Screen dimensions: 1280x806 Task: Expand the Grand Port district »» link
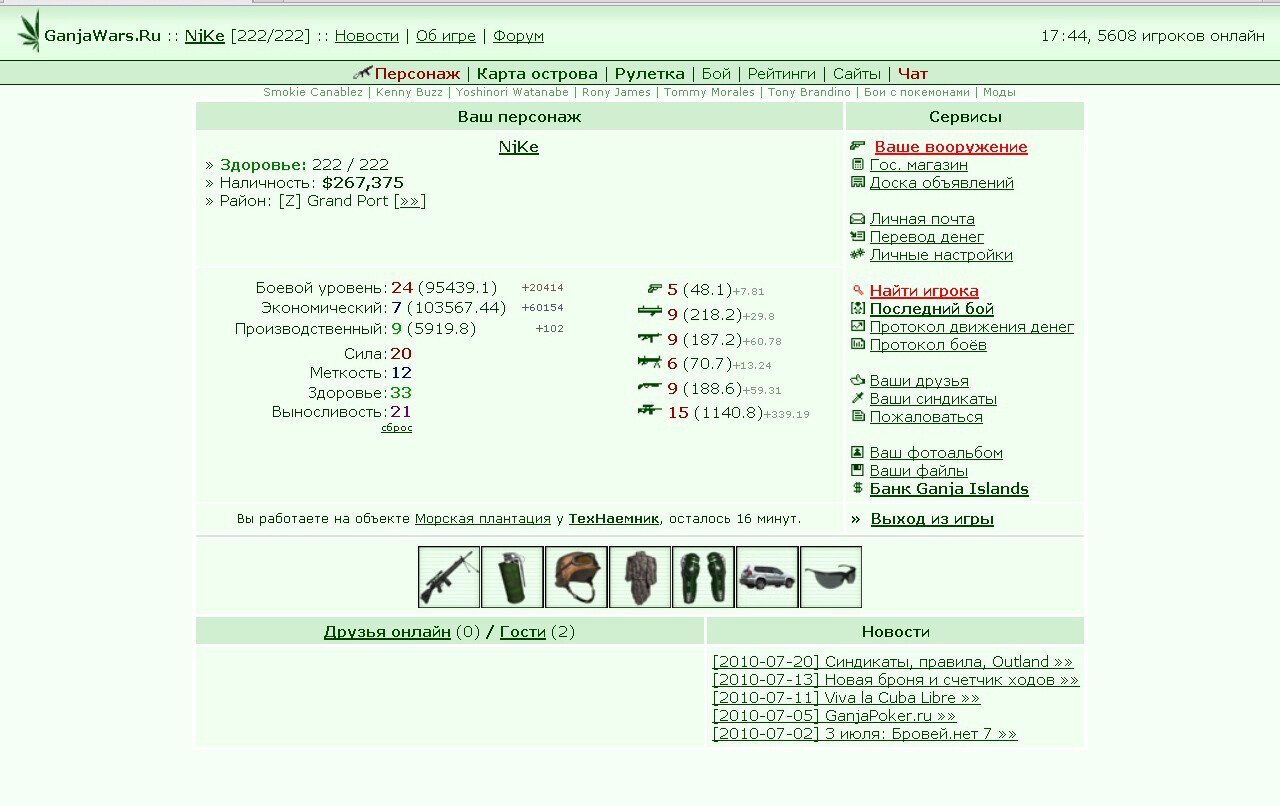(410, 201)
